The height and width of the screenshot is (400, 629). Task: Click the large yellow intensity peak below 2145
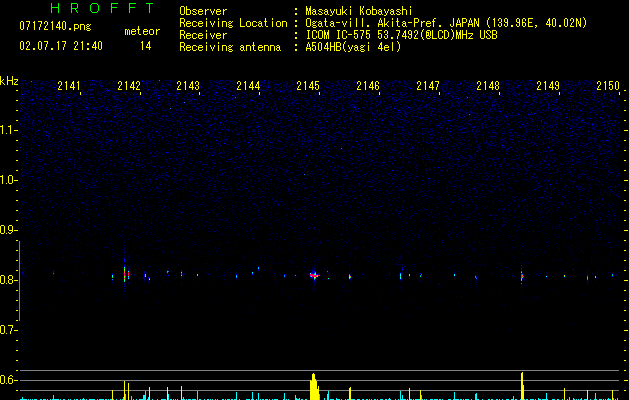(314, 387)
